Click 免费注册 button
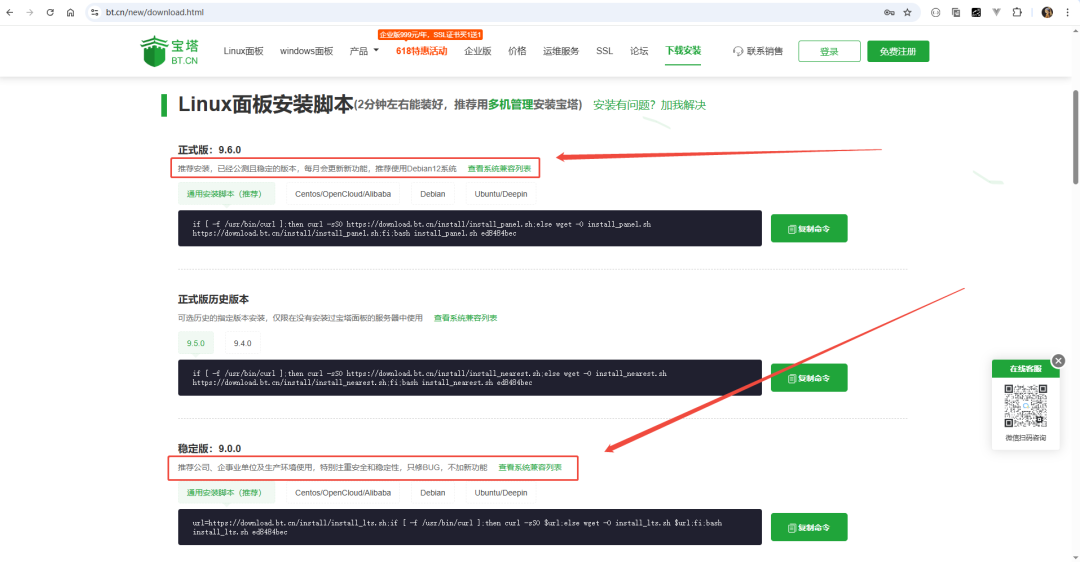The width and height of the screenshot is (1080, 562). [x=898, y=52]
